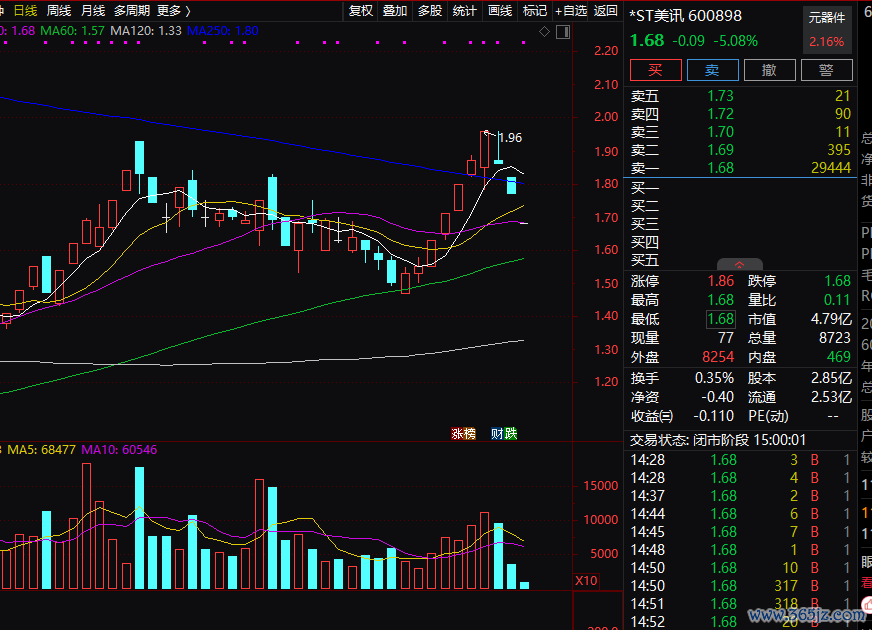Click the 流通 value 2.53亿
The width and height of the screenshot is (872, 630).
(831, 397)
